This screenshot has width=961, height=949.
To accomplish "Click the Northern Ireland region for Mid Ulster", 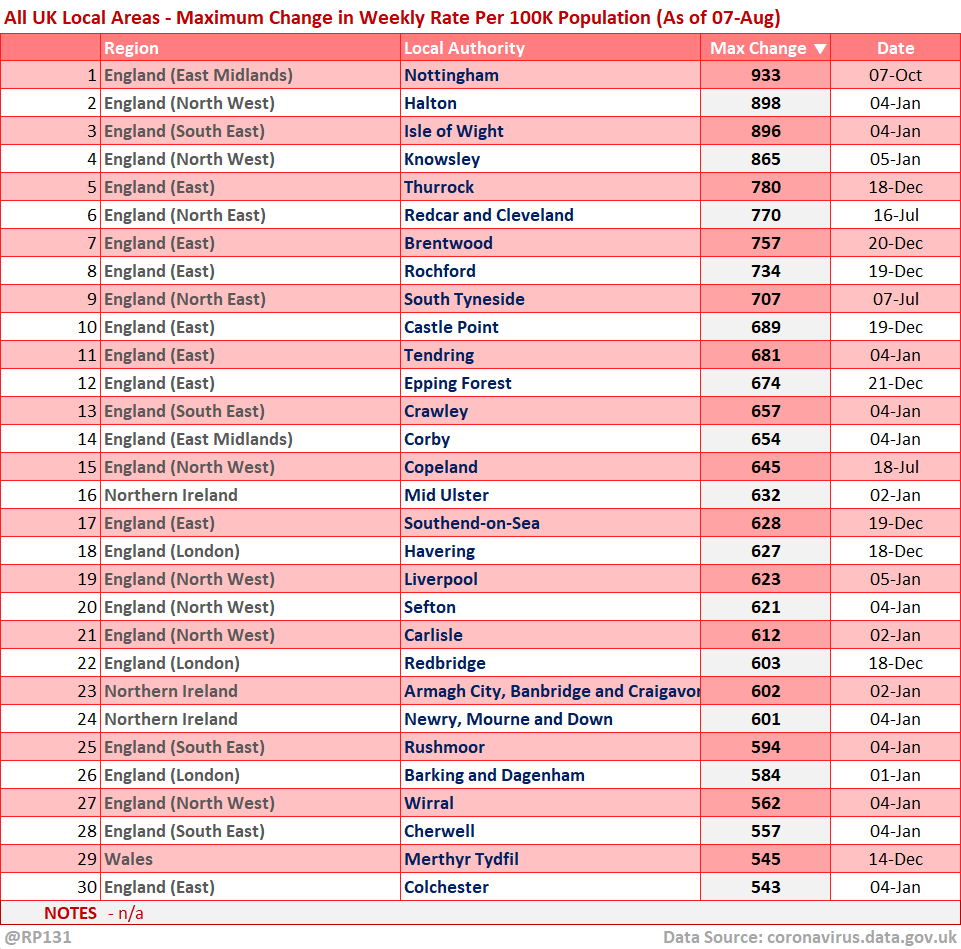I will [171, 495].
